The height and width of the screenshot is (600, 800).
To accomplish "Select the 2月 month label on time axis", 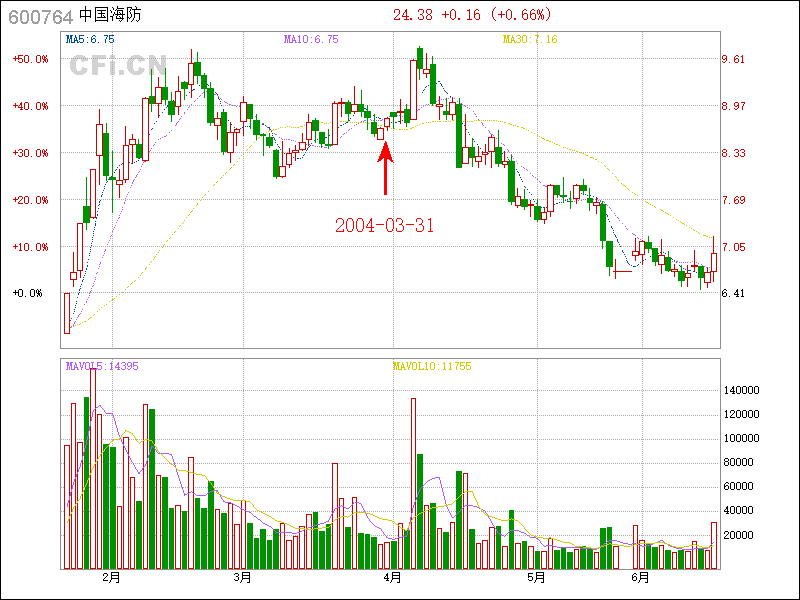I will (111, 577).
